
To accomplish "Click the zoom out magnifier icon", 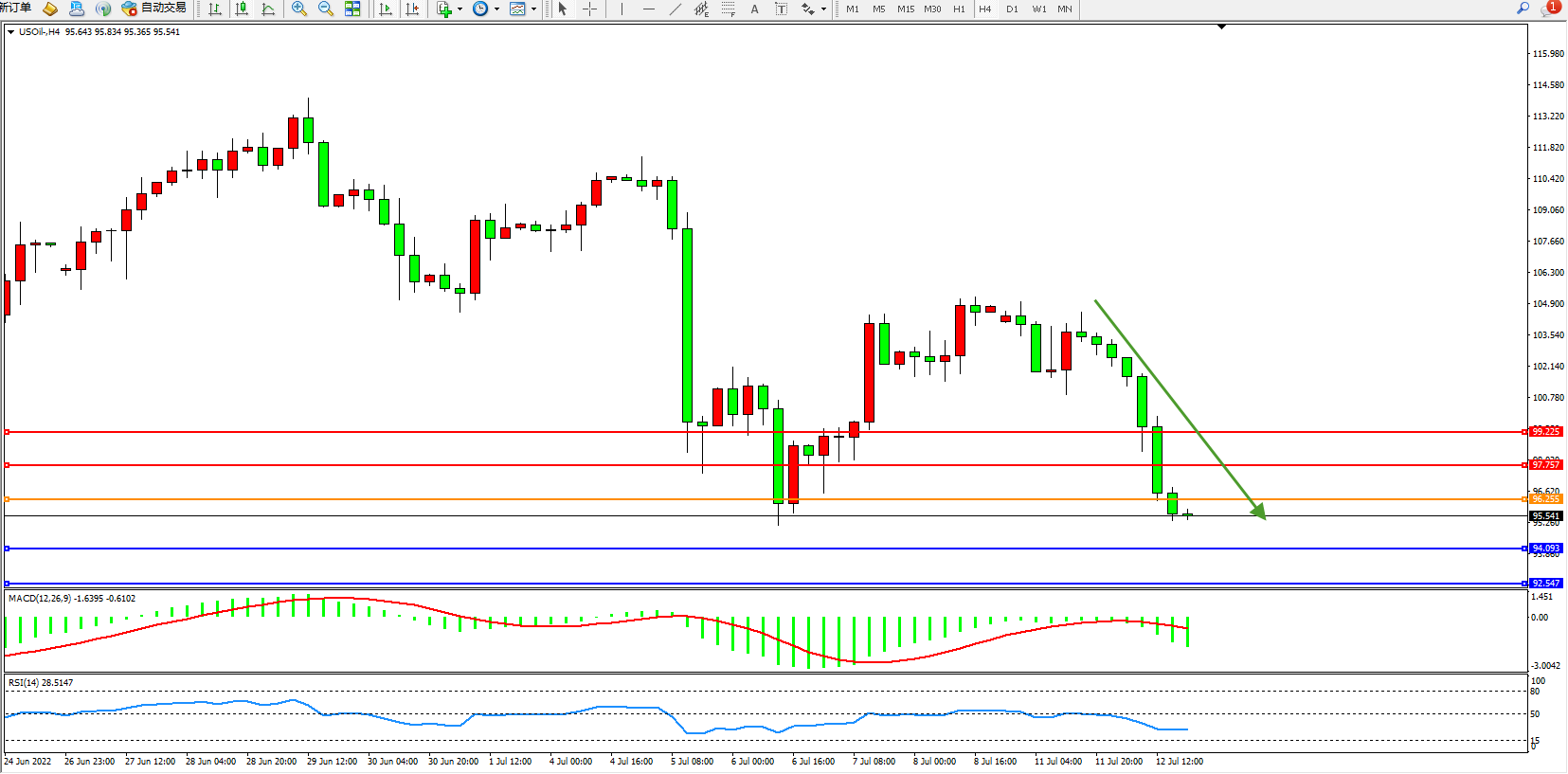I will coord(326,9).
